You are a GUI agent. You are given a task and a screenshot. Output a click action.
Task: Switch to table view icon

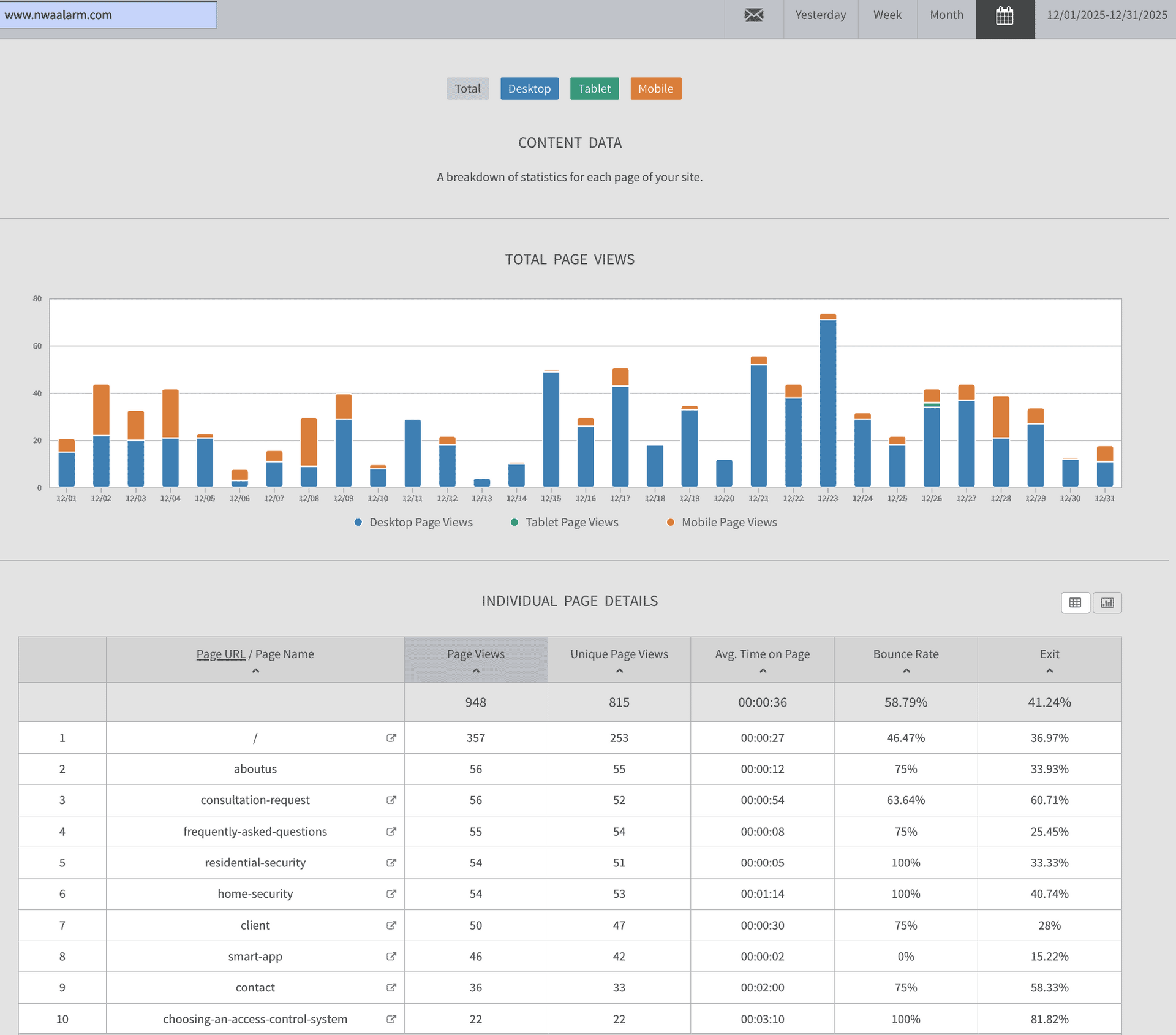pyautogui.click(x=1075, y=602)
